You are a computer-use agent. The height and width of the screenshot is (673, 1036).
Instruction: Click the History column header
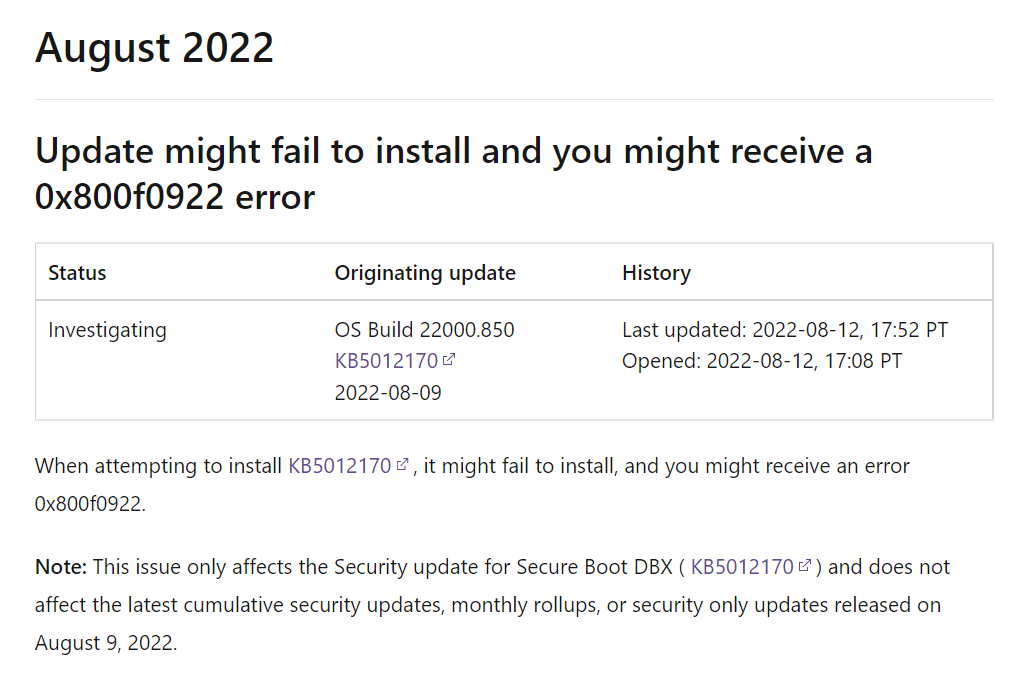[656, 273]
